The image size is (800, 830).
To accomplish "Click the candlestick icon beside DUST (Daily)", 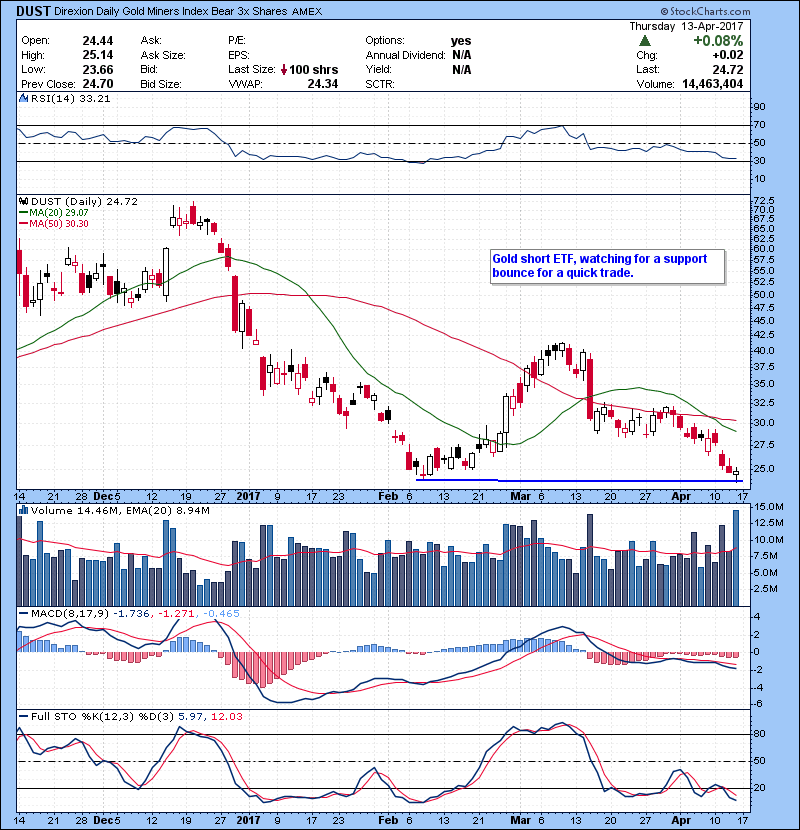I will pos(23,202).
